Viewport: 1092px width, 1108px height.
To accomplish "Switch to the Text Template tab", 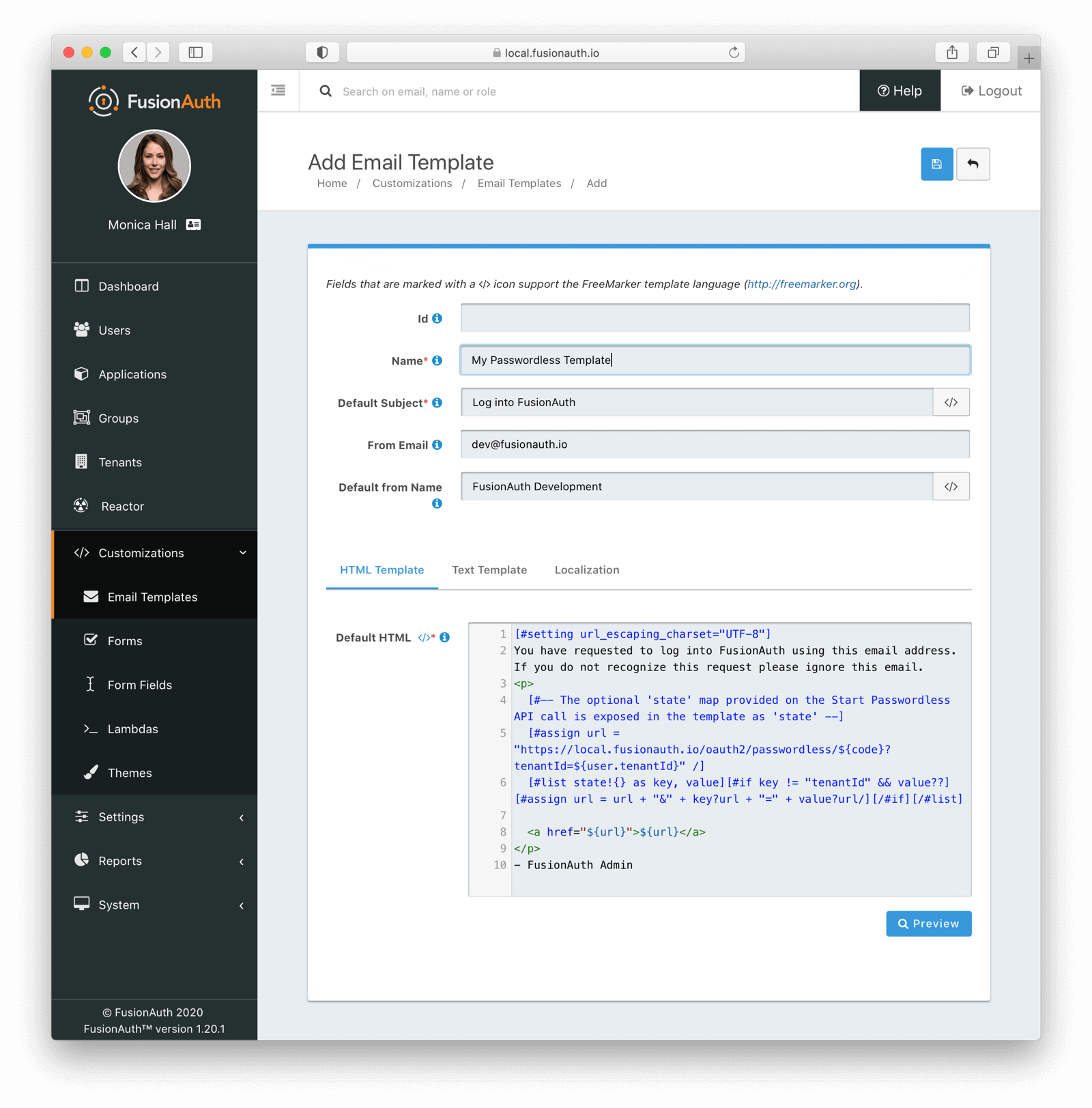I will pos(489,570).
